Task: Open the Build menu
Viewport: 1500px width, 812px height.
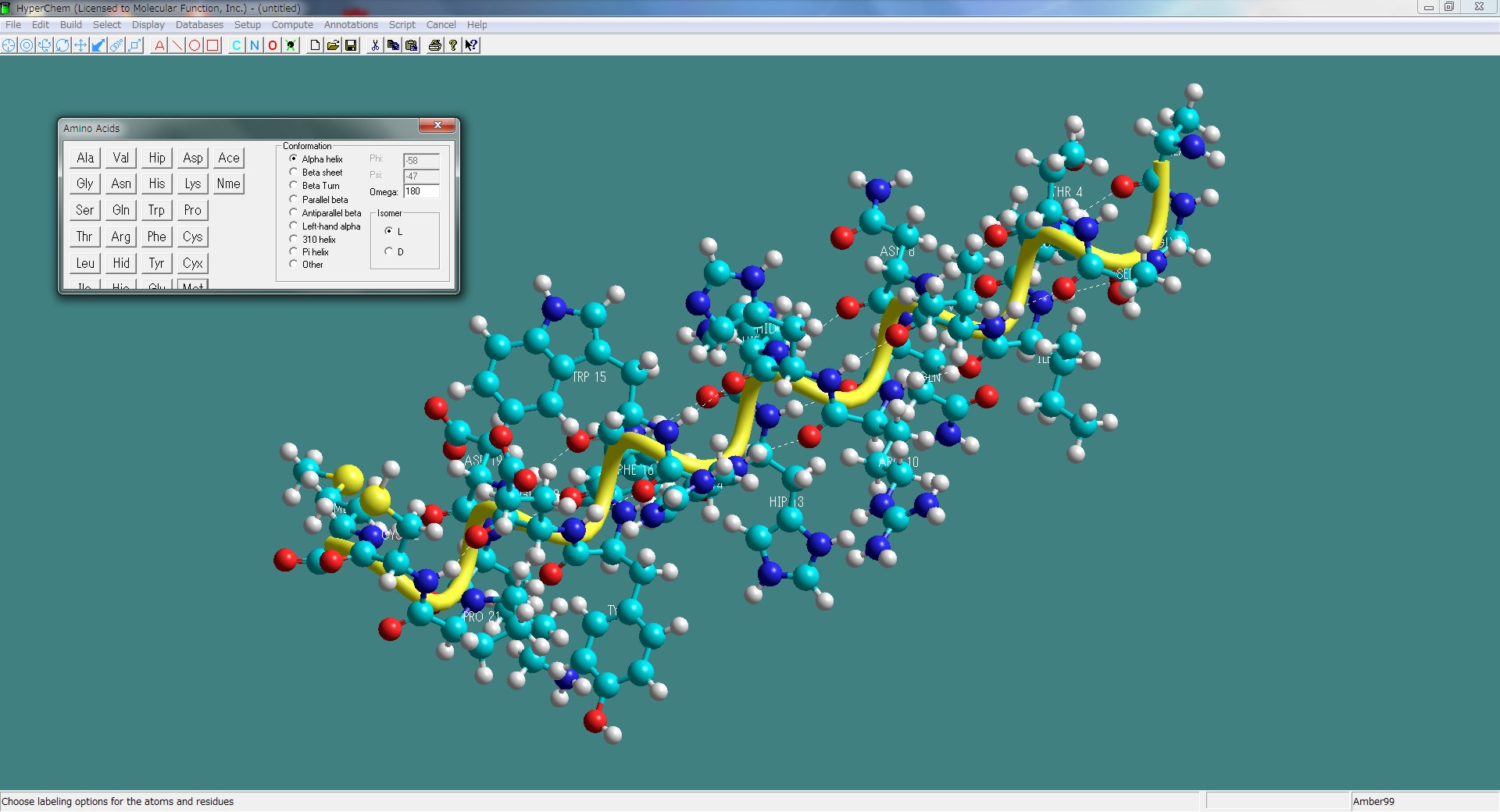Action: coord(71,25)
